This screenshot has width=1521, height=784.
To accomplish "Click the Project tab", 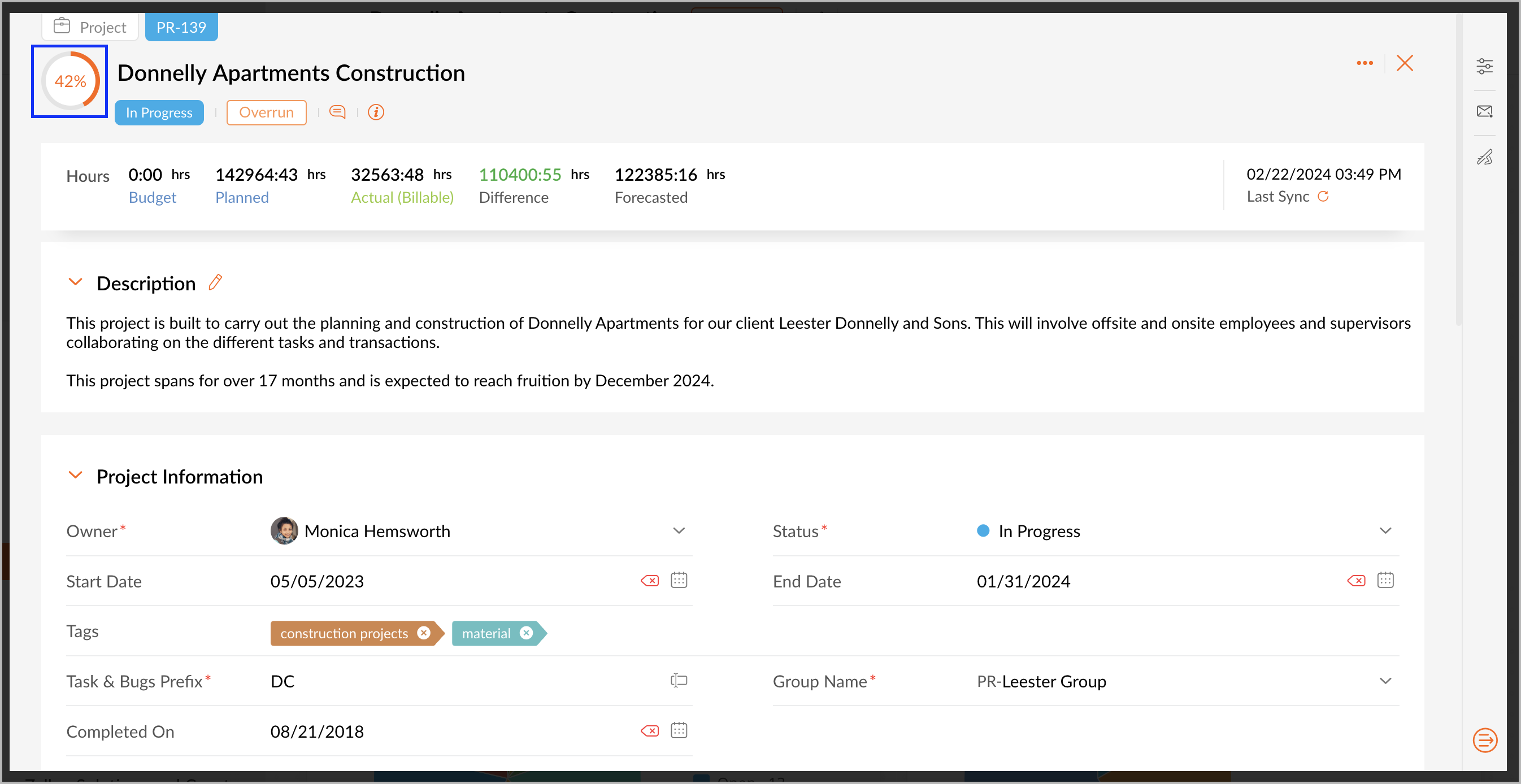I will (x=90, y=27).
